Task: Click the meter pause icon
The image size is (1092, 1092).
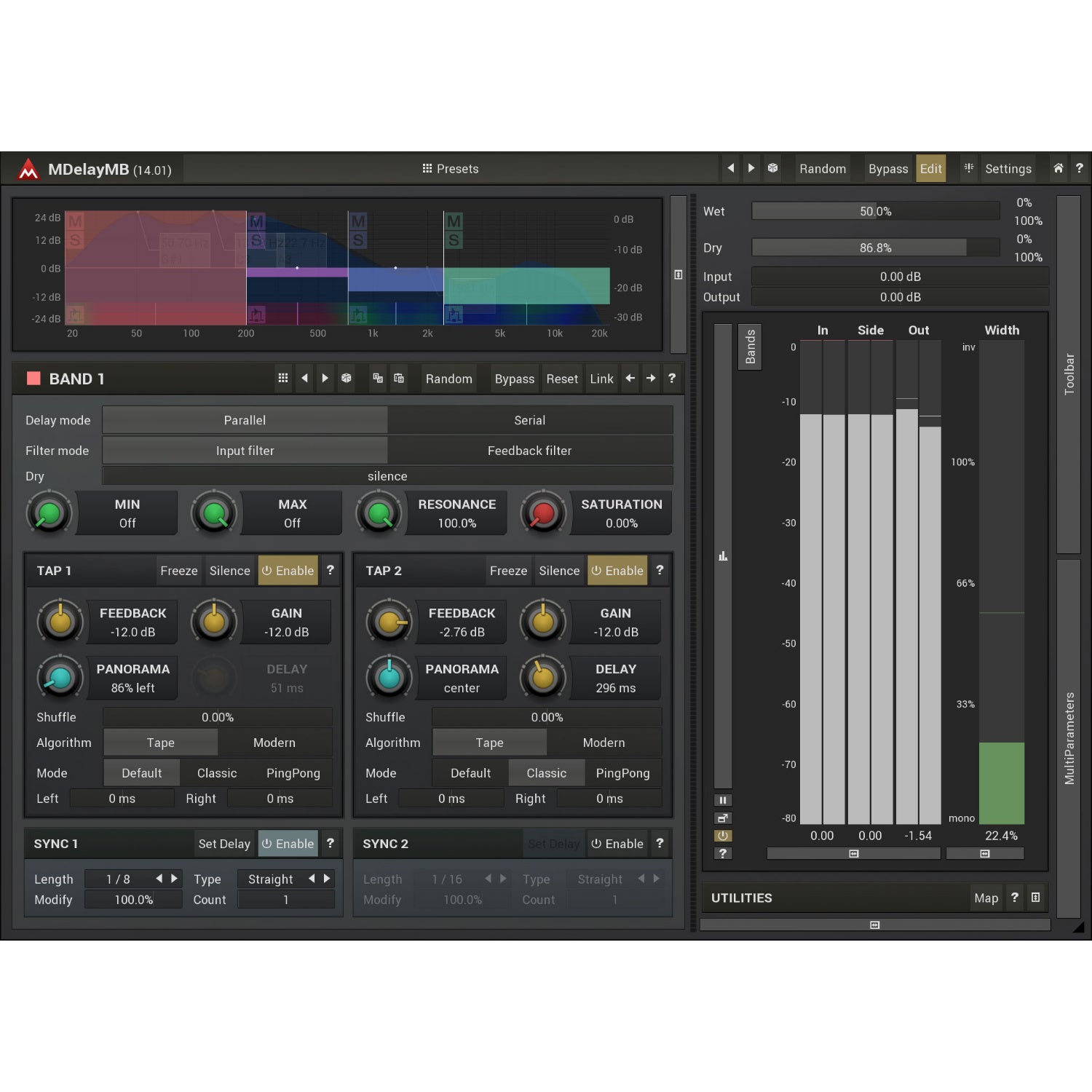Action: click(x=723, y=800)
